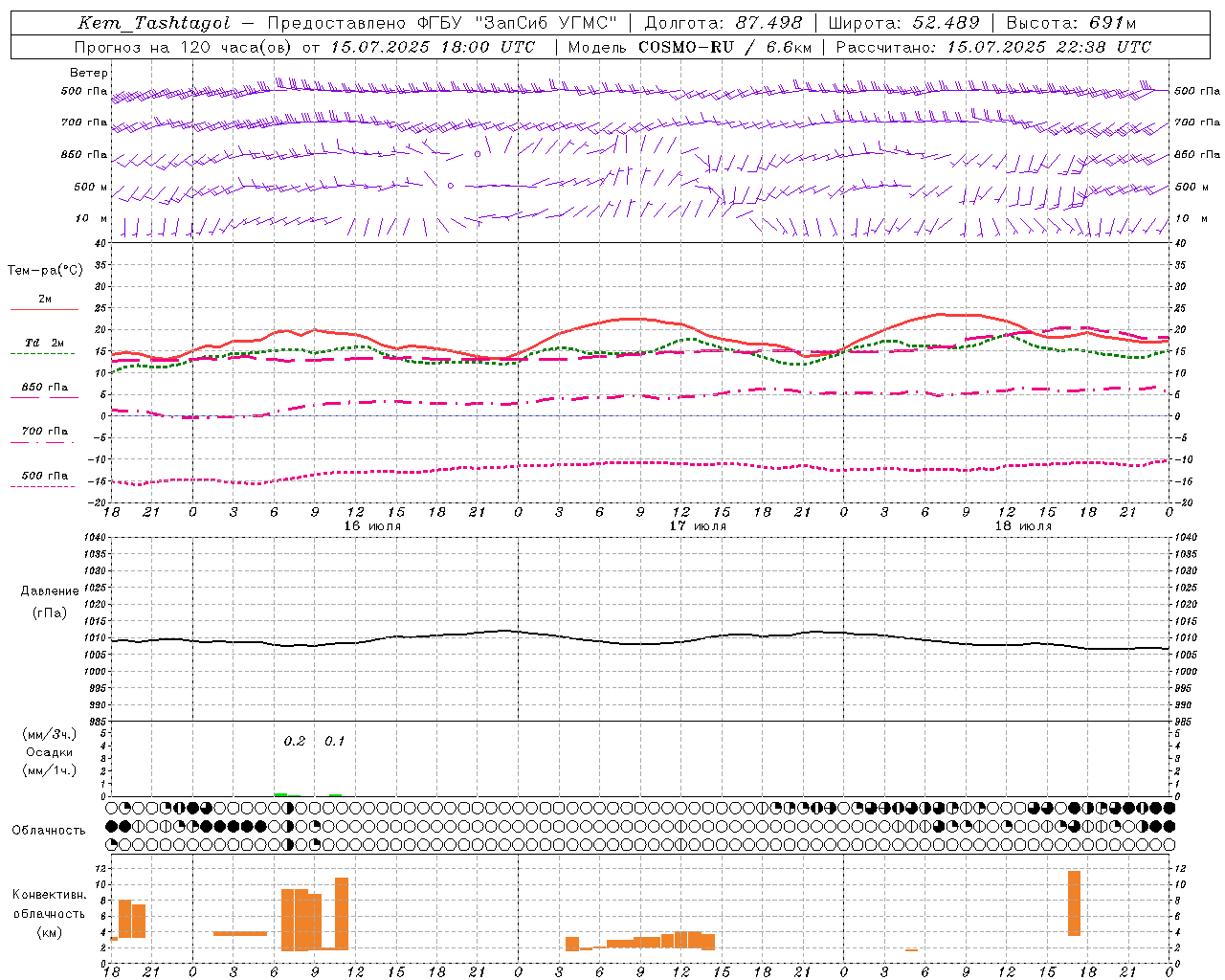This screenshot has height=980, width=1225.
Task: Click the (мм/3ч.) precipitation unit label
Action: coord(50,734)
